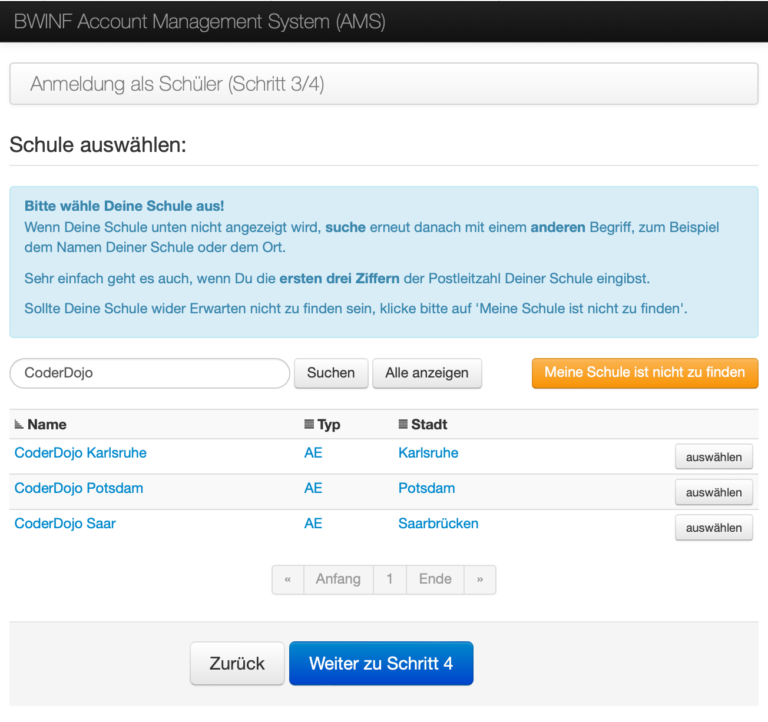Screen dimensions: 768x722
Task: Go to next page with » arrow
Action: (480, 580)
